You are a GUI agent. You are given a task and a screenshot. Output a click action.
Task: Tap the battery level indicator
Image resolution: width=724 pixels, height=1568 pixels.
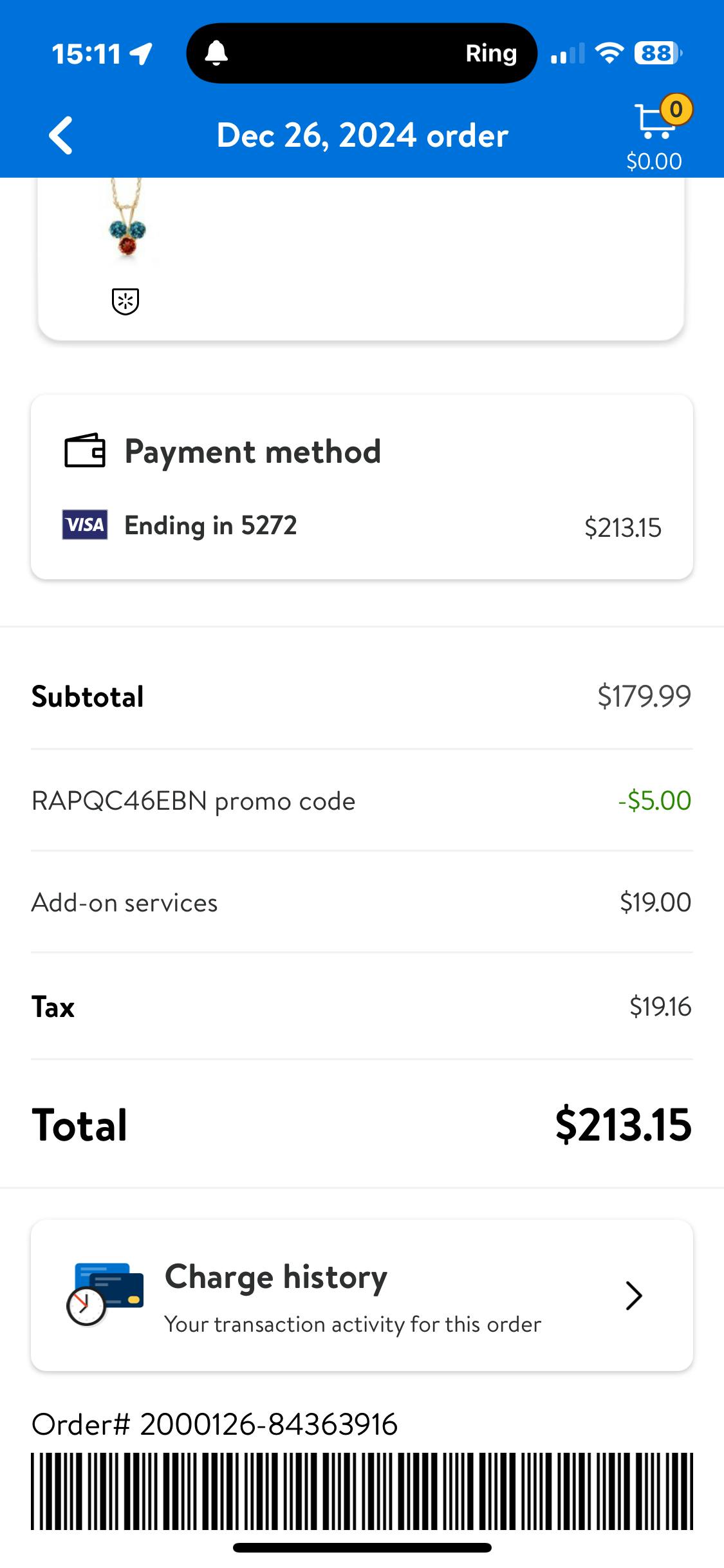[657, 53]
